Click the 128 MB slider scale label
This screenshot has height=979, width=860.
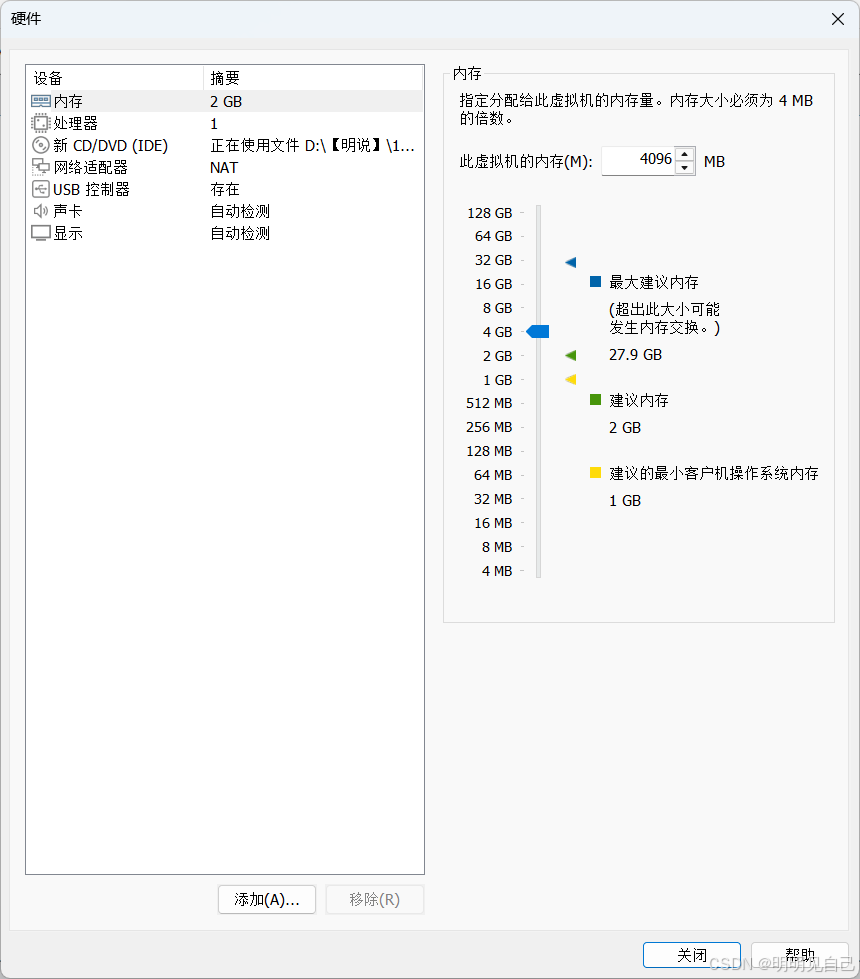(x=489, y=451)
